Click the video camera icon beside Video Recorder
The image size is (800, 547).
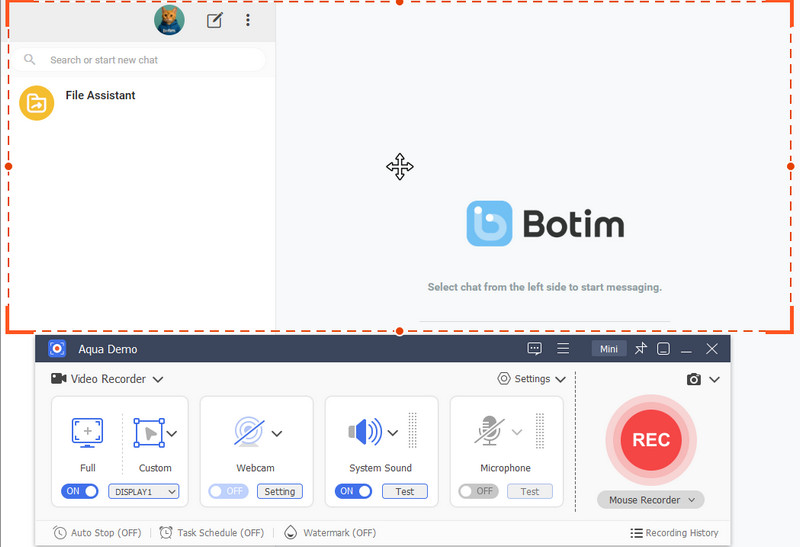pyautogui.click(x=59, y=379)
